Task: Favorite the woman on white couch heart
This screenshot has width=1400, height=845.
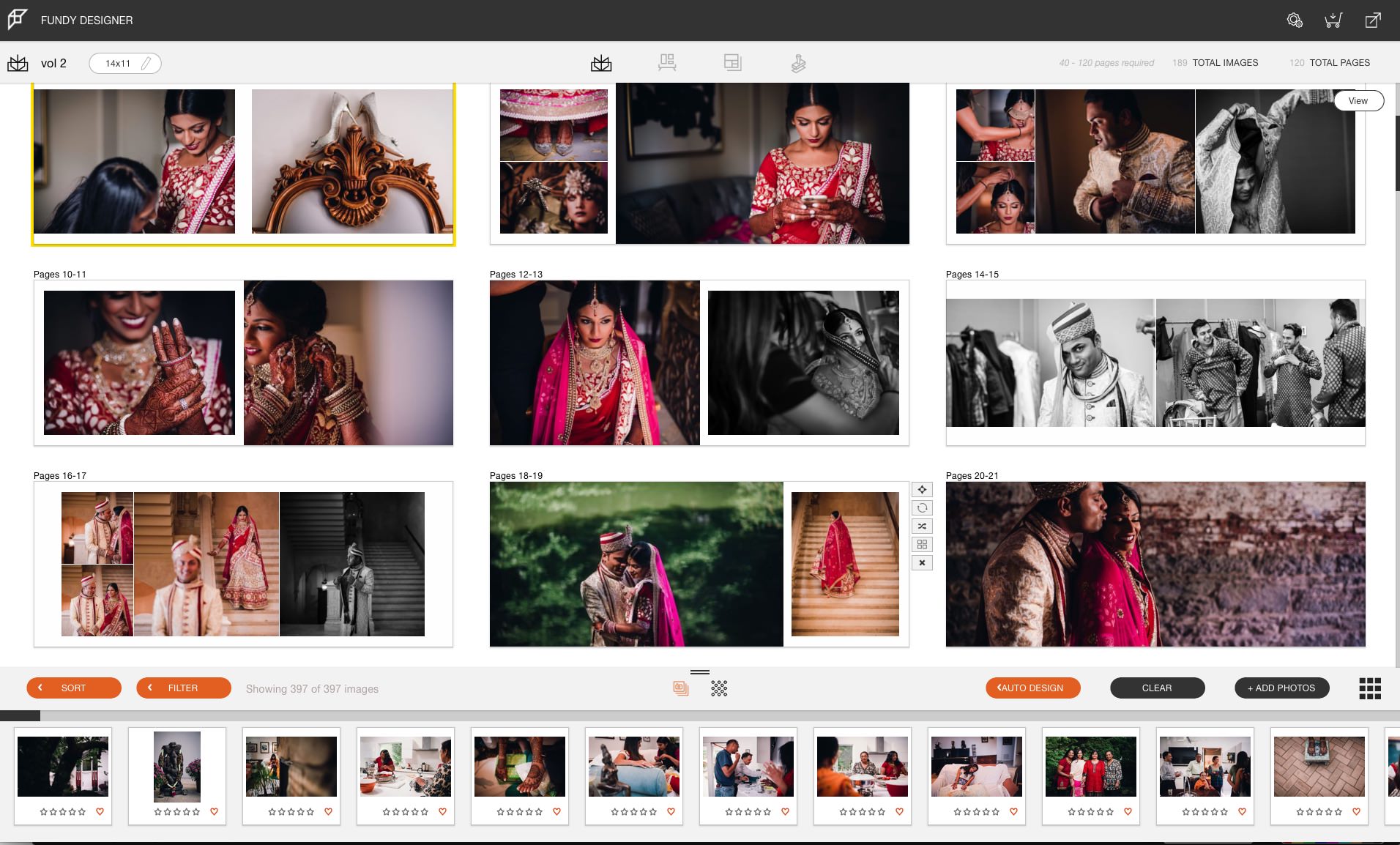Action: [x=1014, y=811]
